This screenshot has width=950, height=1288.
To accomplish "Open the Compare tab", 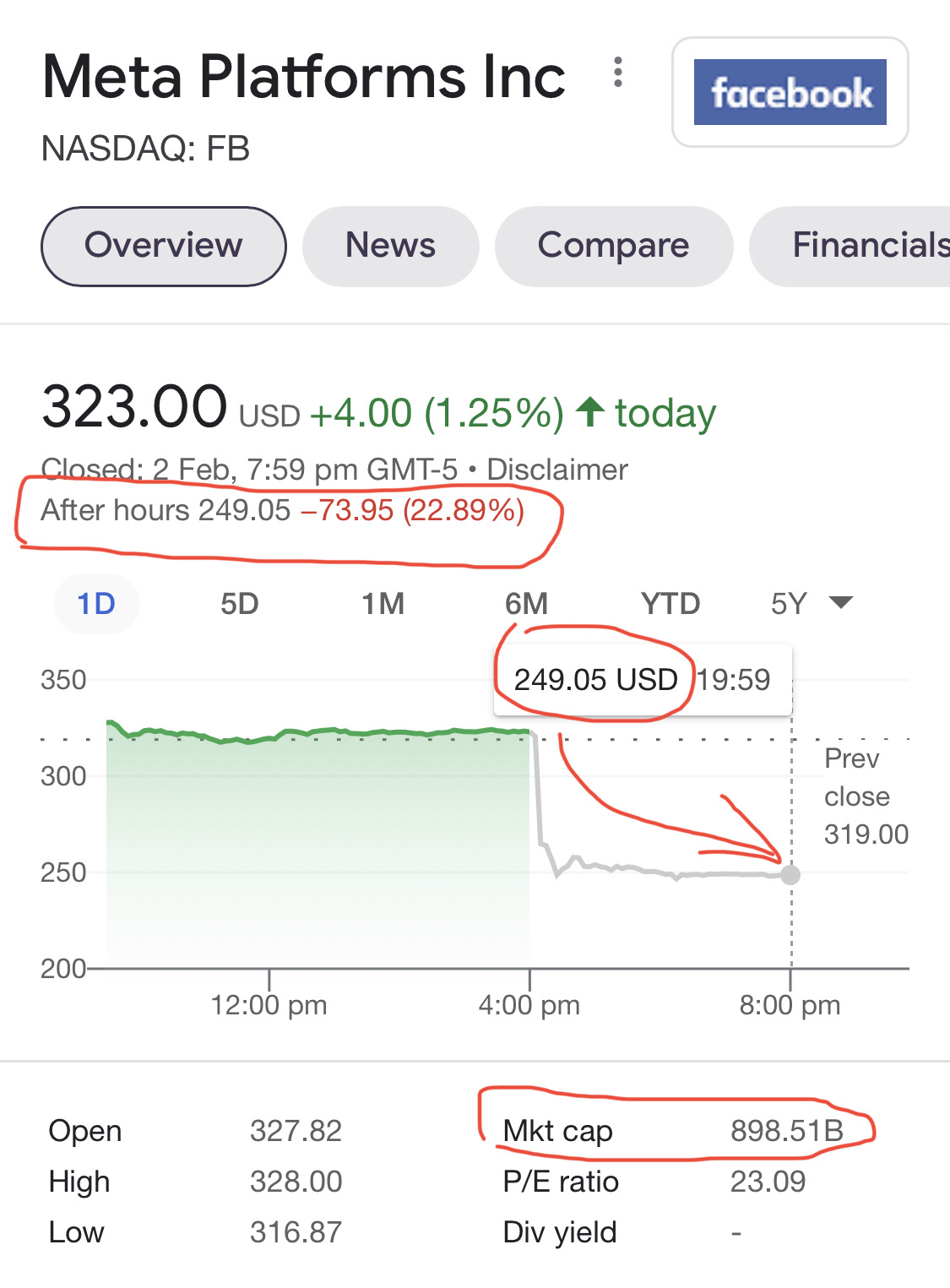I will 613,246.
